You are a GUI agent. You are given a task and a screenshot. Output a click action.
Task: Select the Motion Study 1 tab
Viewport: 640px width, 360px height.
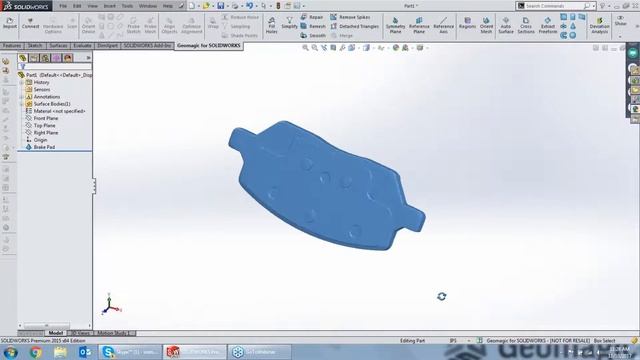(x=113, y=333)
